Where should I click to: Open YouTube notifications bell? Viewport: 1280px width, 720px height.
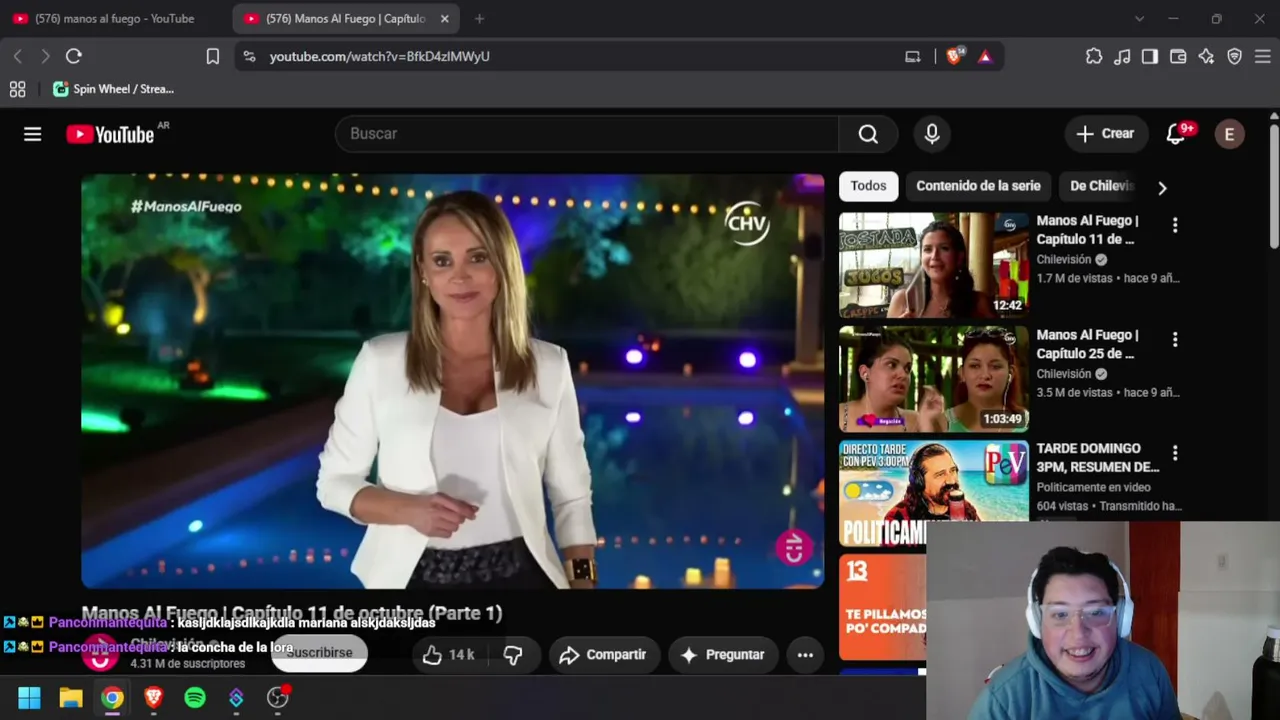tap(1176, 134)
